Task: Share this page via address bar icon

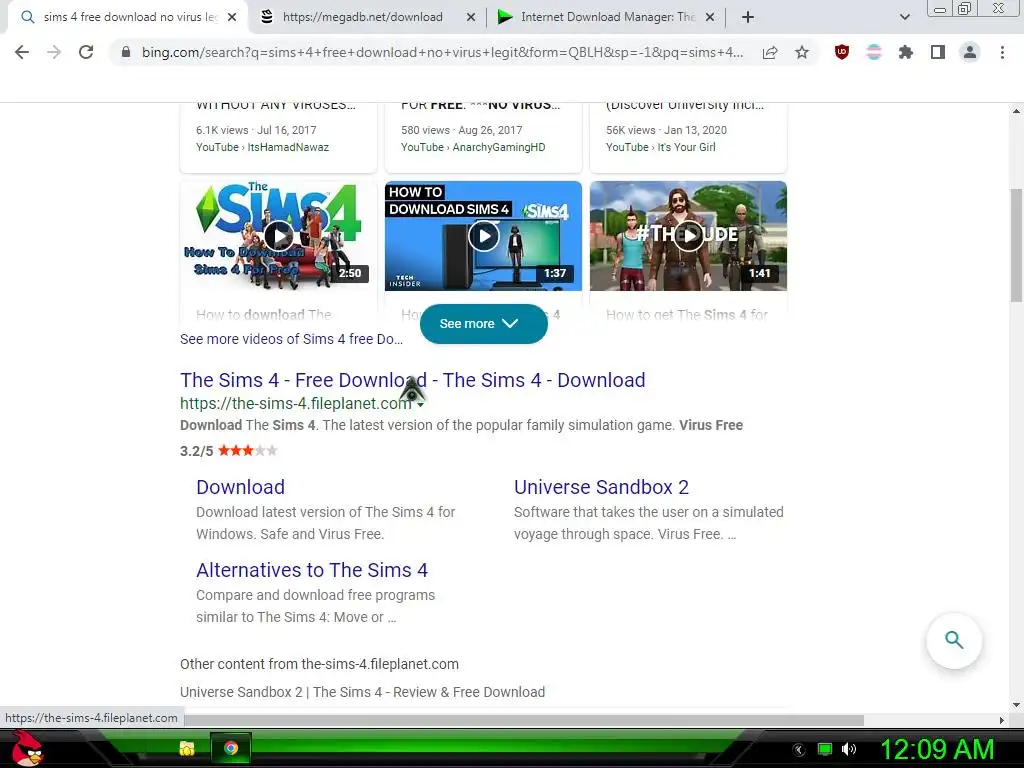Action: [770, 52]
